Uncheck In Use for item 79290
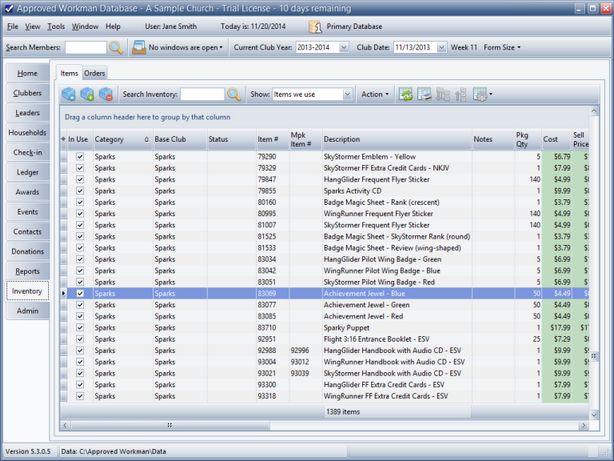 pos(80,157)
